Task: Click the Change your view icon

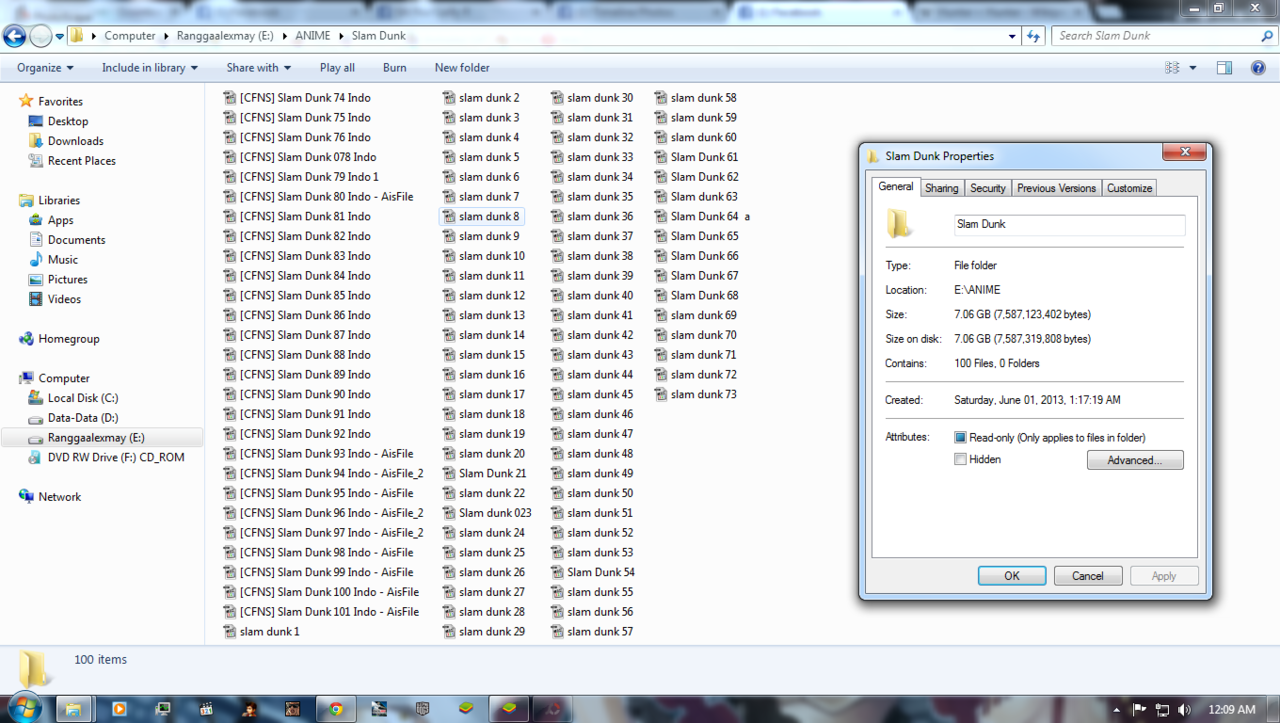Action: point(1172,68)
